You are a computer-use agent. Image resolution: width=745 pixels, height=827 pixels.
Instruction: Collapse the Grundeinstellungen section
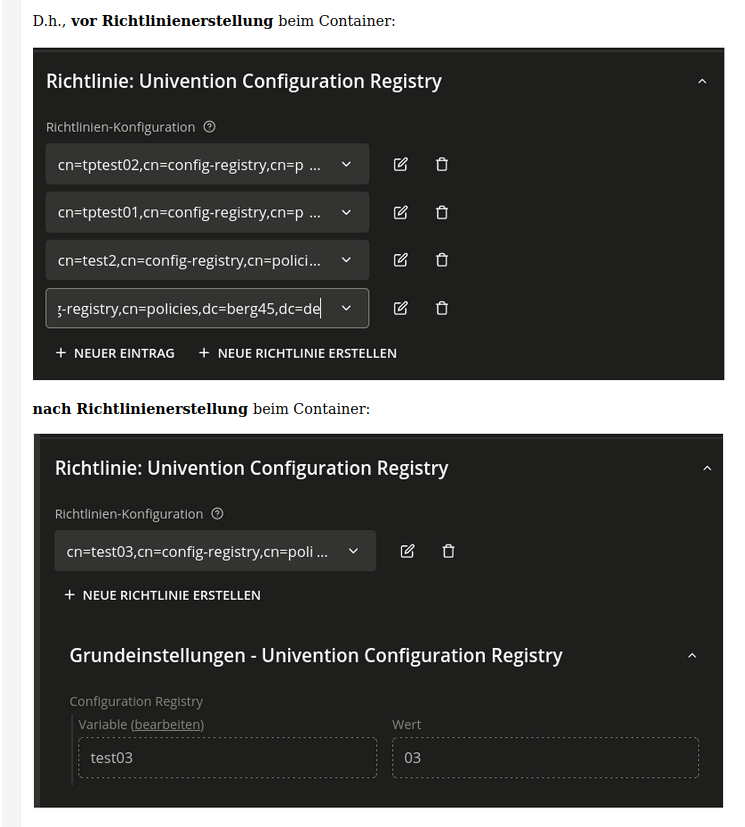pos(692,656)
